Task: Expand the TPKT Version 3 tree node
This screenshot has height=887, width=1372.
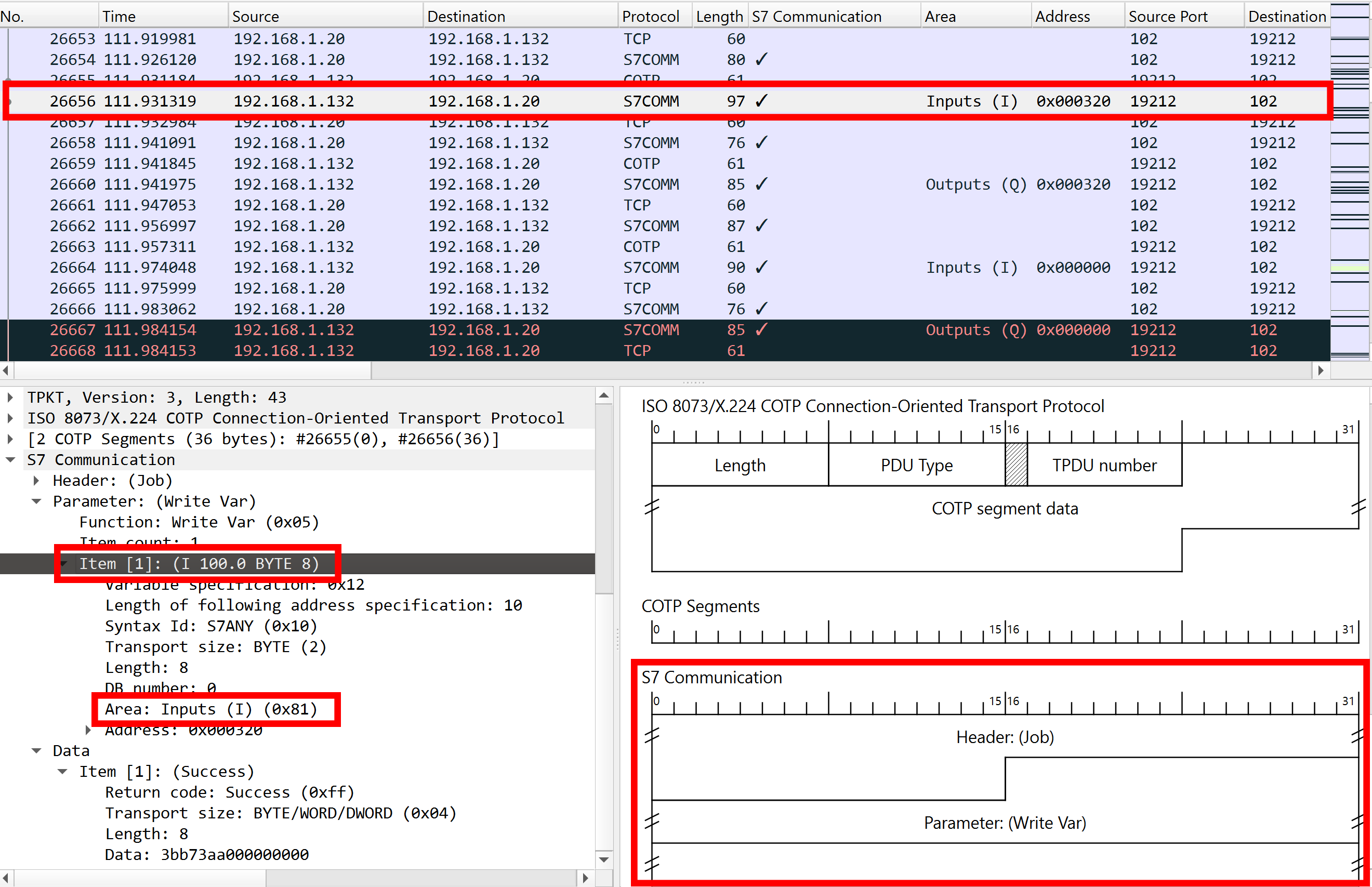Action: [x=10, y=398]
